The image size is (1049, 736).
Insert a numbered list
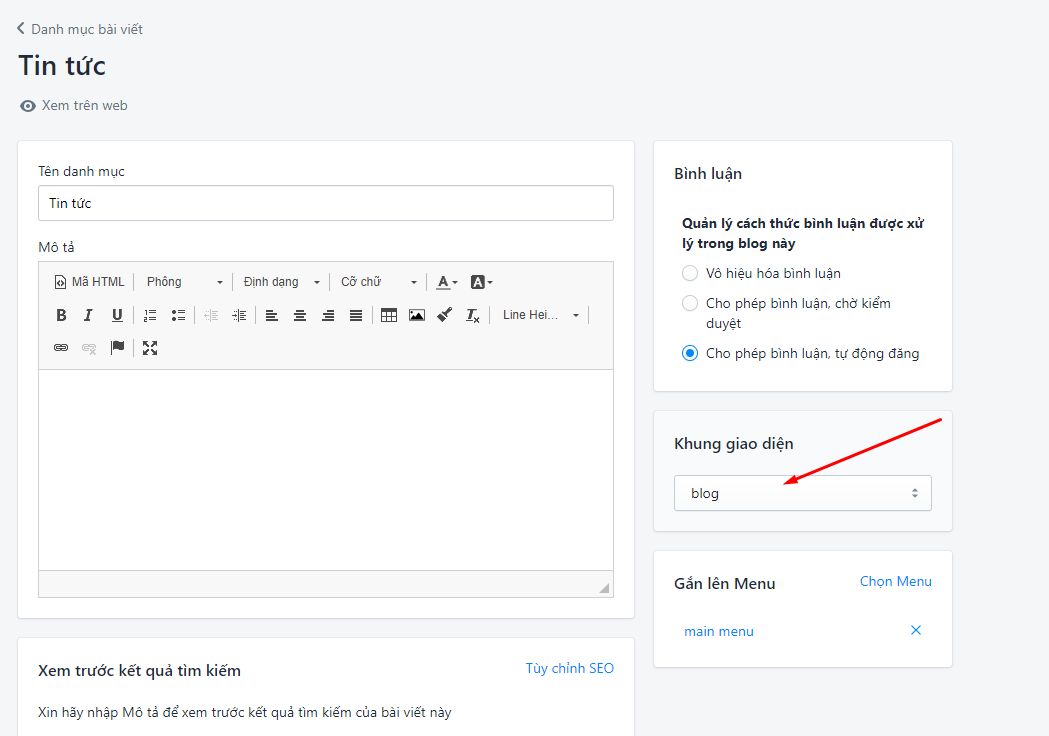pos(150,315)
